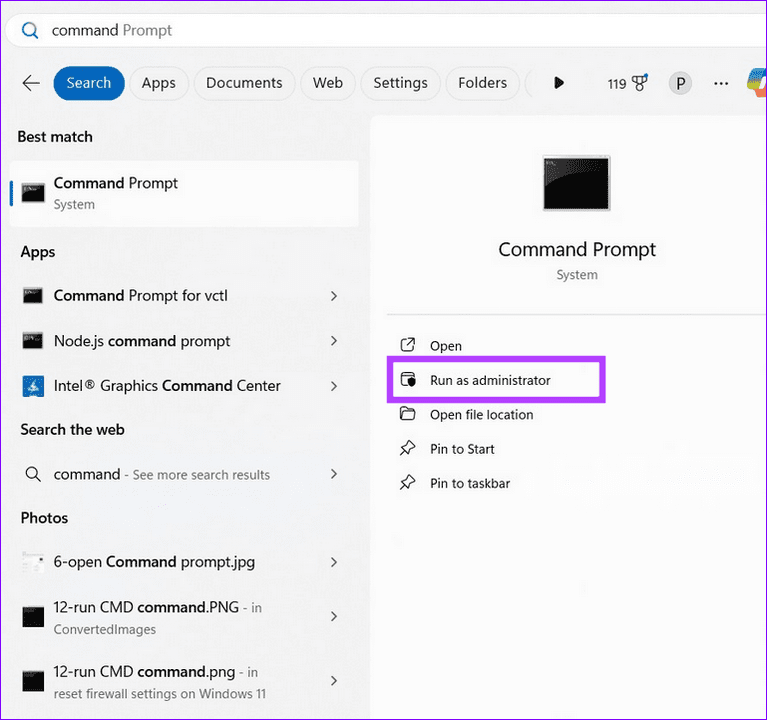Open the P profile avatar
767x720 pixels.
pos(680,83)
